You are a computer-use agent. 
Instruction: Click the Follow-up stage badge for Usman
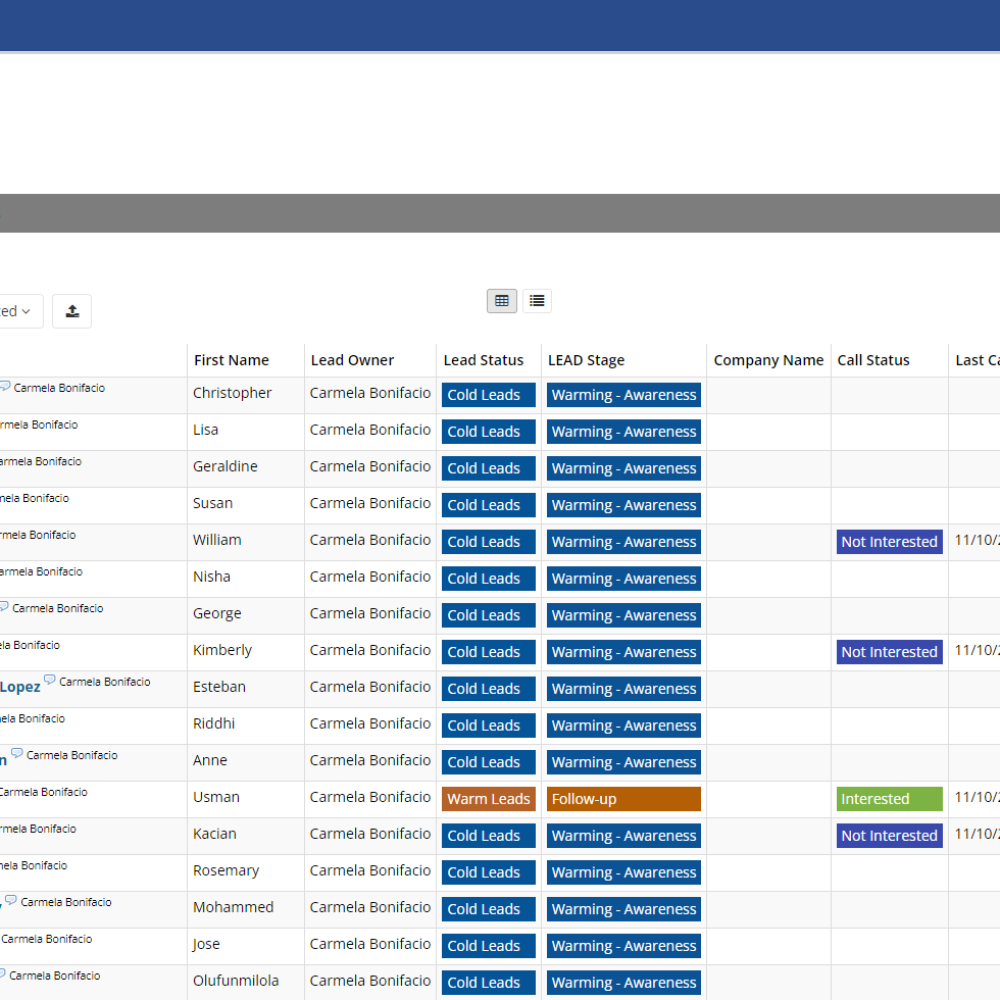coord(624,799)
